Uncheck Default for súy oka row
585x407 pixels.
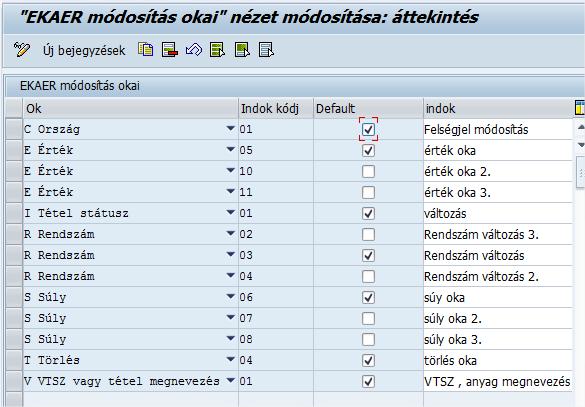[368, 298]
